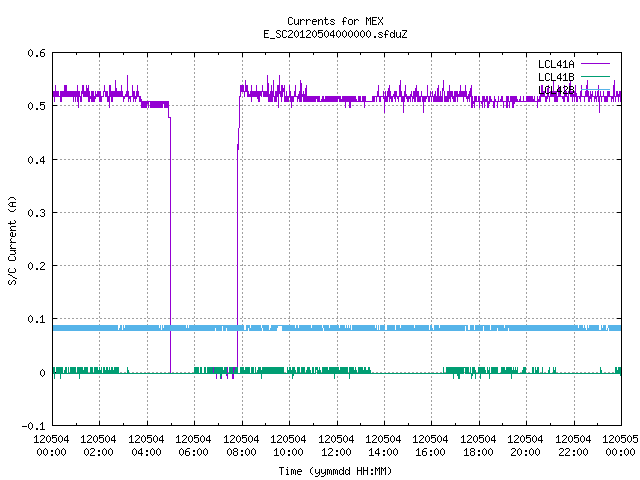The image size is (640, 480).
Task: Click the 0.3 y-axis tick label
Action: 36,213
